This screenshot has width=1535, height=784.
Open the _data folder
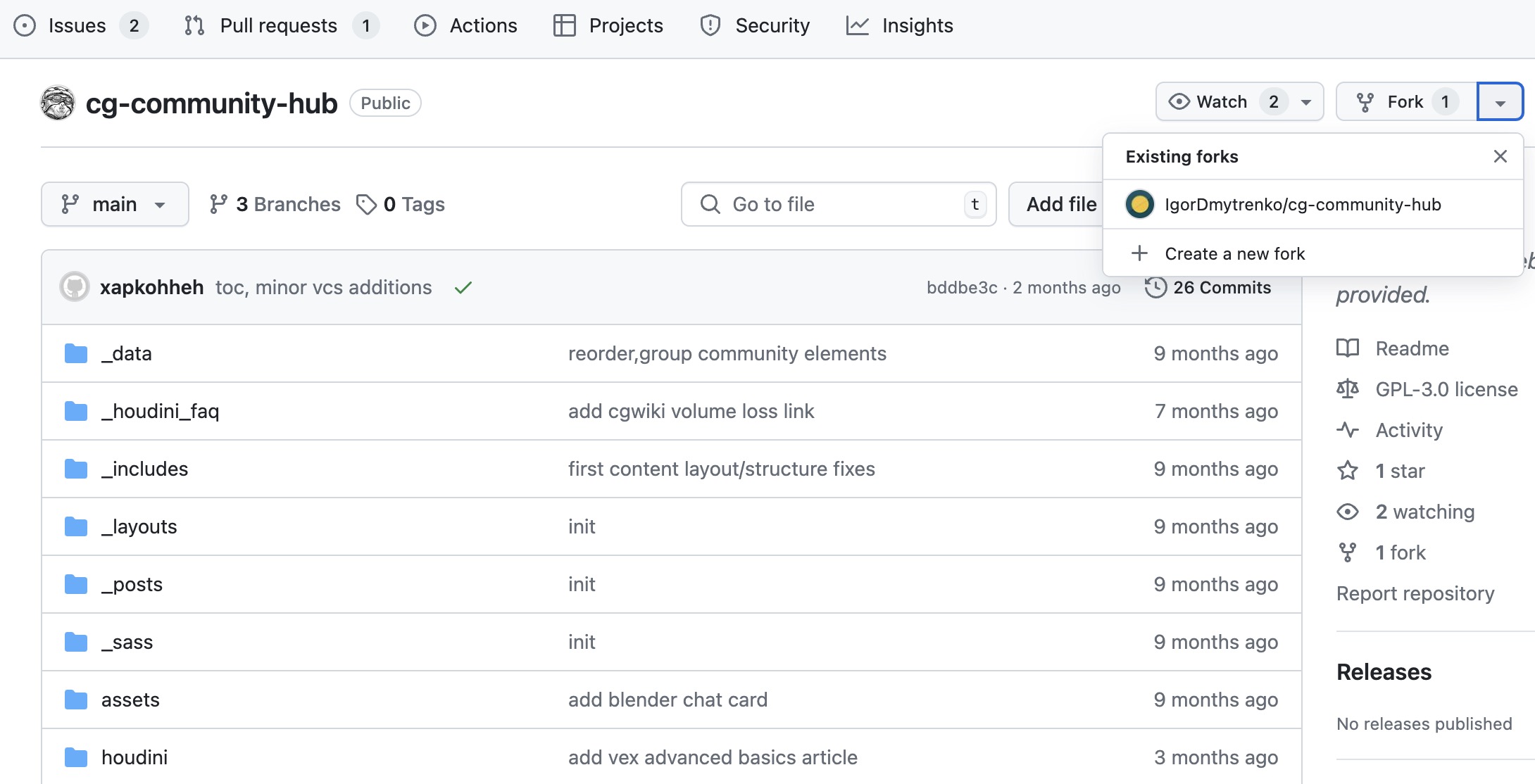coord(127,353)
